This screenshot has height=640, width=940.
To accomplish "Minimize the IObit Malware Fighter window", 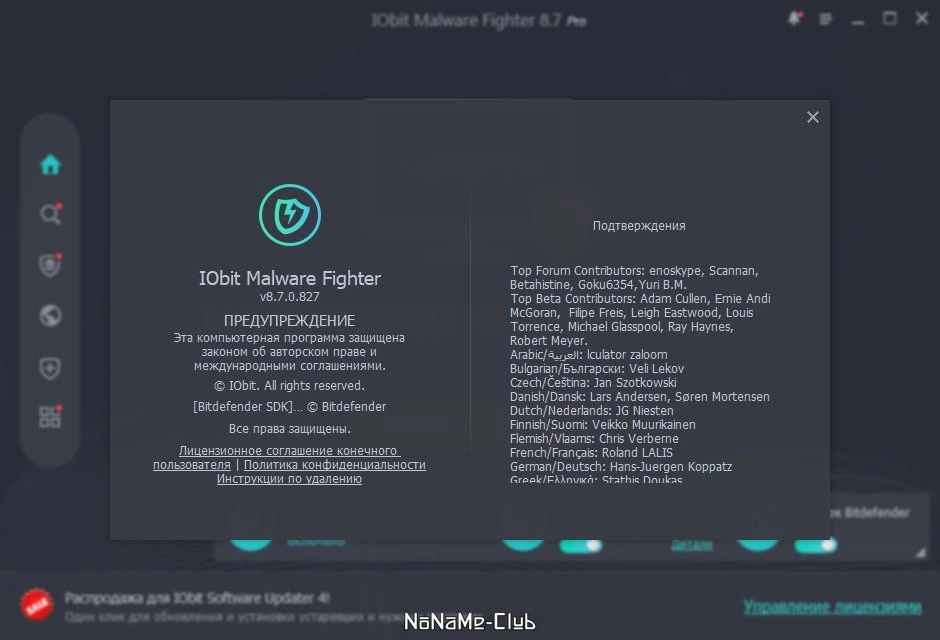I will click(x=858, y=20).
